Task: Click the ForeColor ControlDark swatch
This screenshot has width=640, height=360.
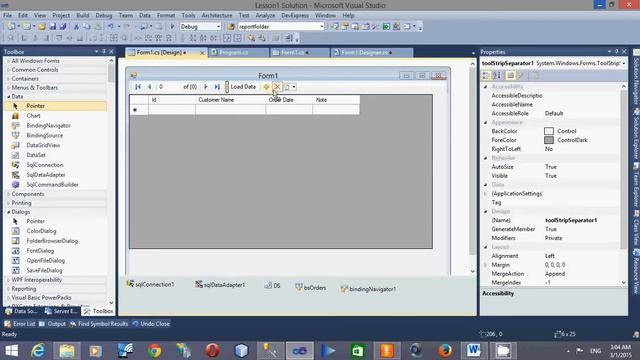Action: [x=549, y=140]
